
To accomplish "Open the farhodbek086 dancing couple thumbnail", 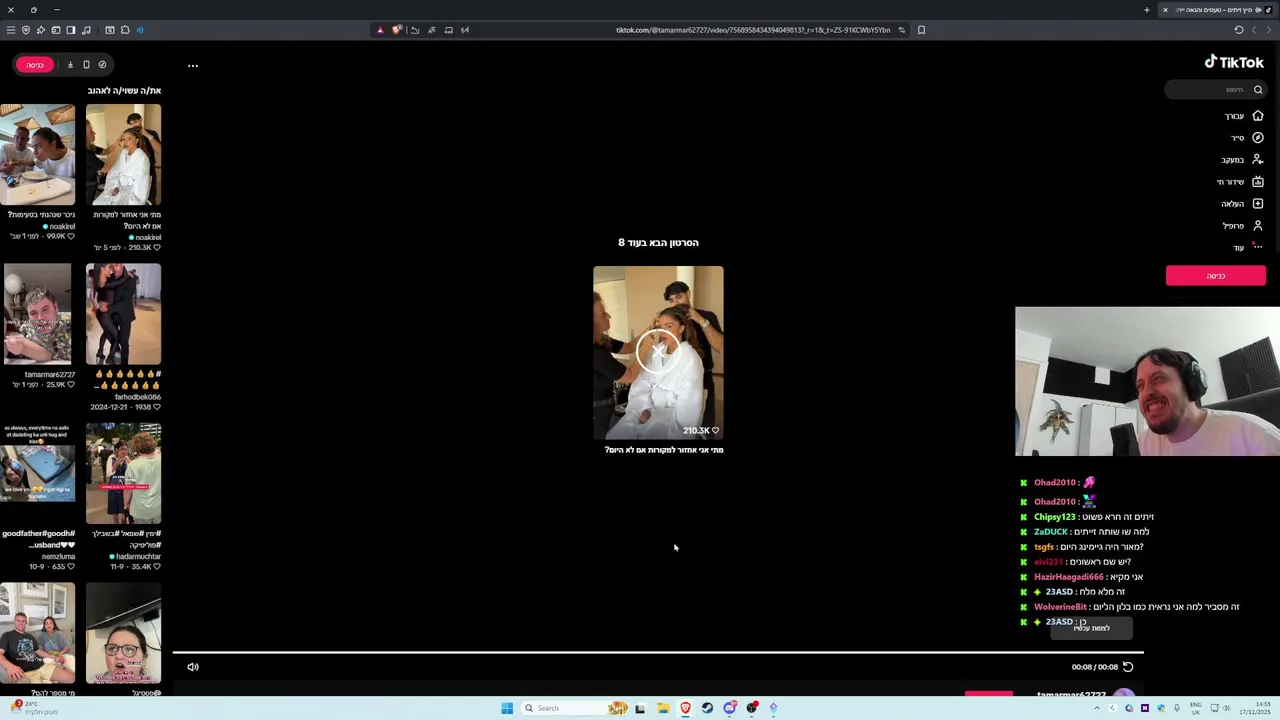I will (x=123, y=314).
